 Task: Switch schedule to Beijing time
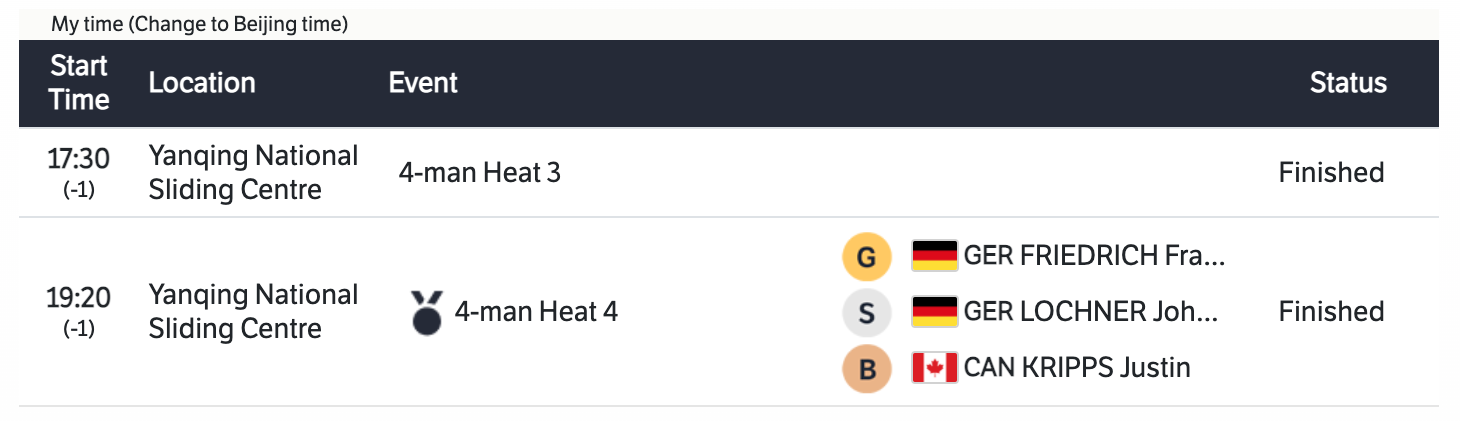pos(199,25)
